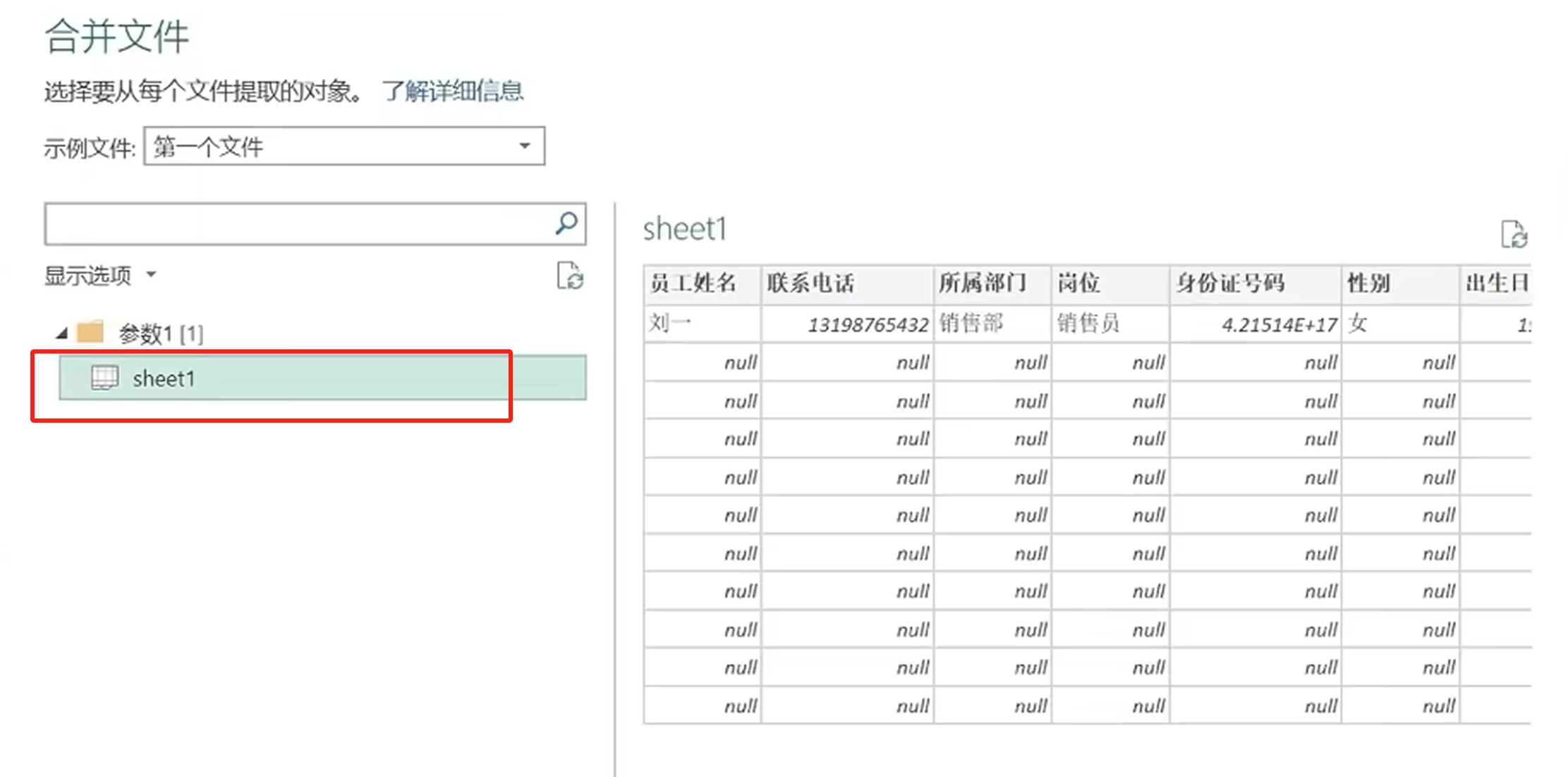This screenshot has width=1568, height=777.
Task: Click the refresh icon in navigator pane
Action: (x=569, y=276)
